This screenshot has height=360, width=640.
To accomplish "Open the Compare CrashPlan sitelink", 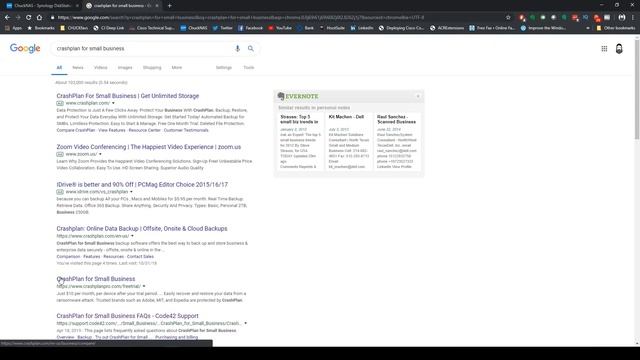I will point(76,130).
